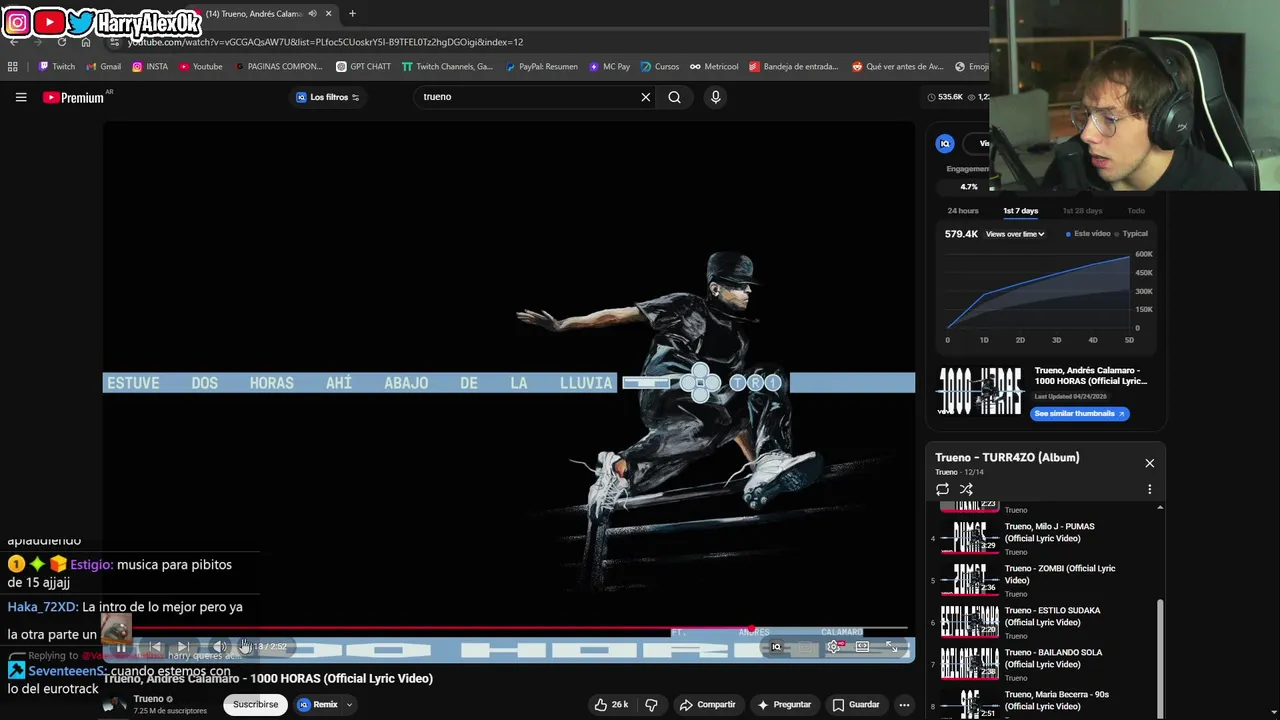Toggle the "Este video" chart legend
The image size is (1280, 720).
[1088, 234]
